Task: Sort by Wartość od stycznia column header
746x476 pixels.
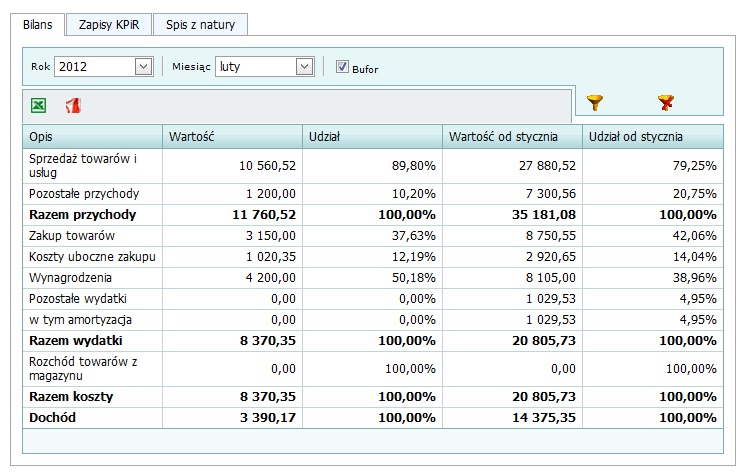Action: 512,137
